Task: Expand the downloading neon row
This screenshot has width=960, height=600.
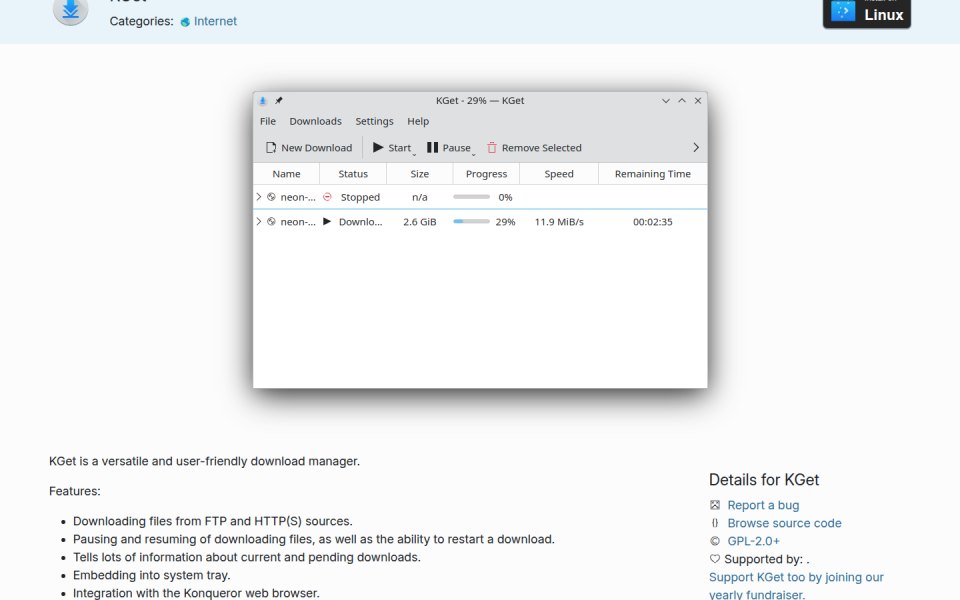Action: (259, 222)
